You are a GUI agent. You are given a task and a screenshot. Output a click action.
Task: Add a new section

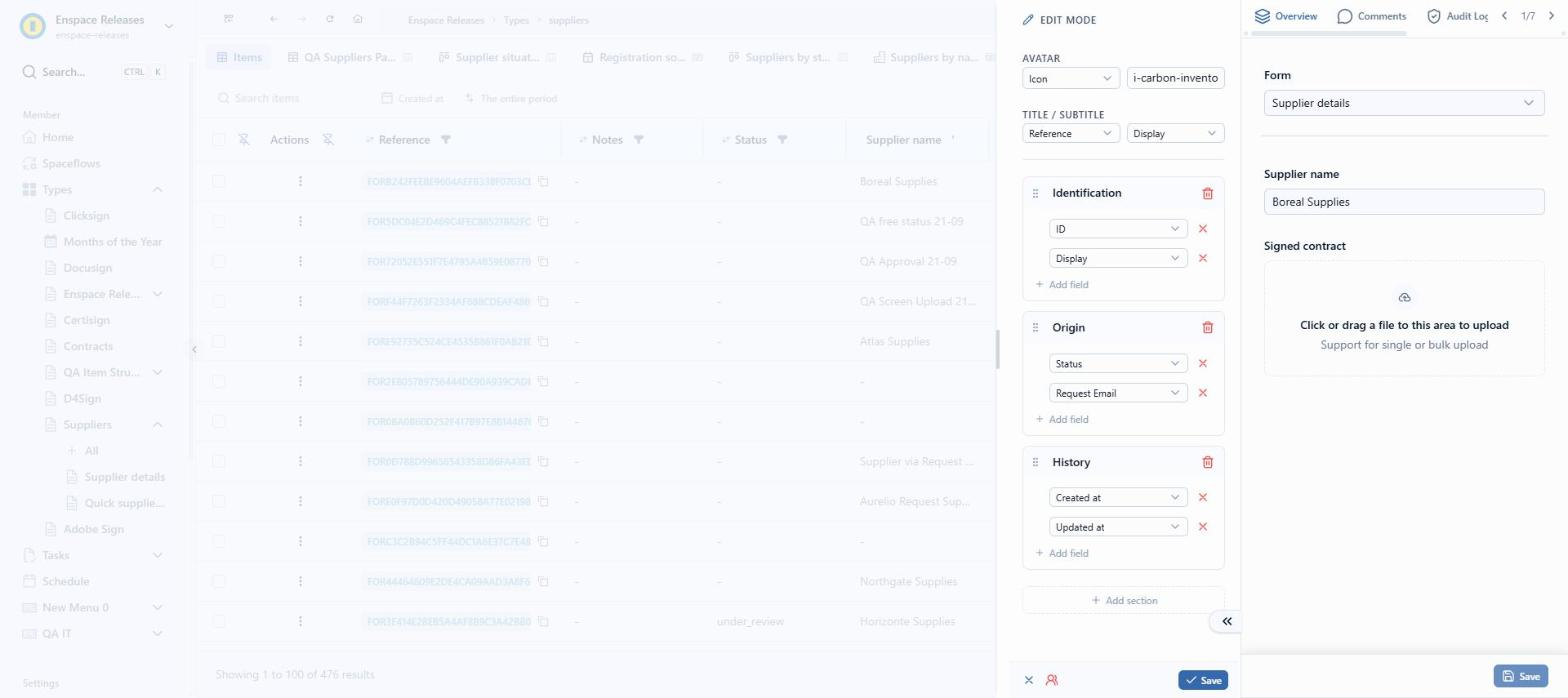pyautogui.click(x=1123, y=600)
